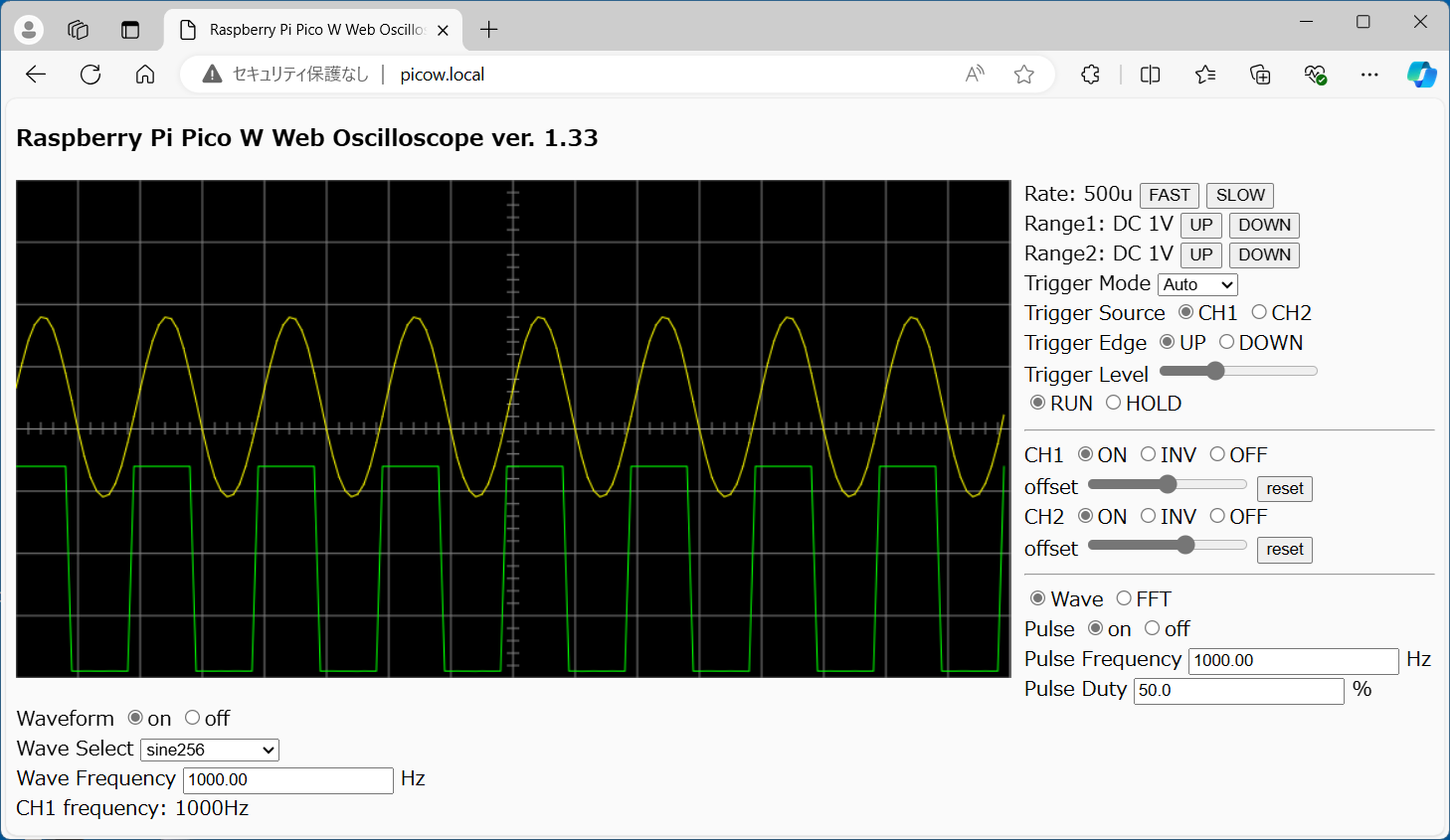Reset the CH1 offset

click(x=1285, y=489)
